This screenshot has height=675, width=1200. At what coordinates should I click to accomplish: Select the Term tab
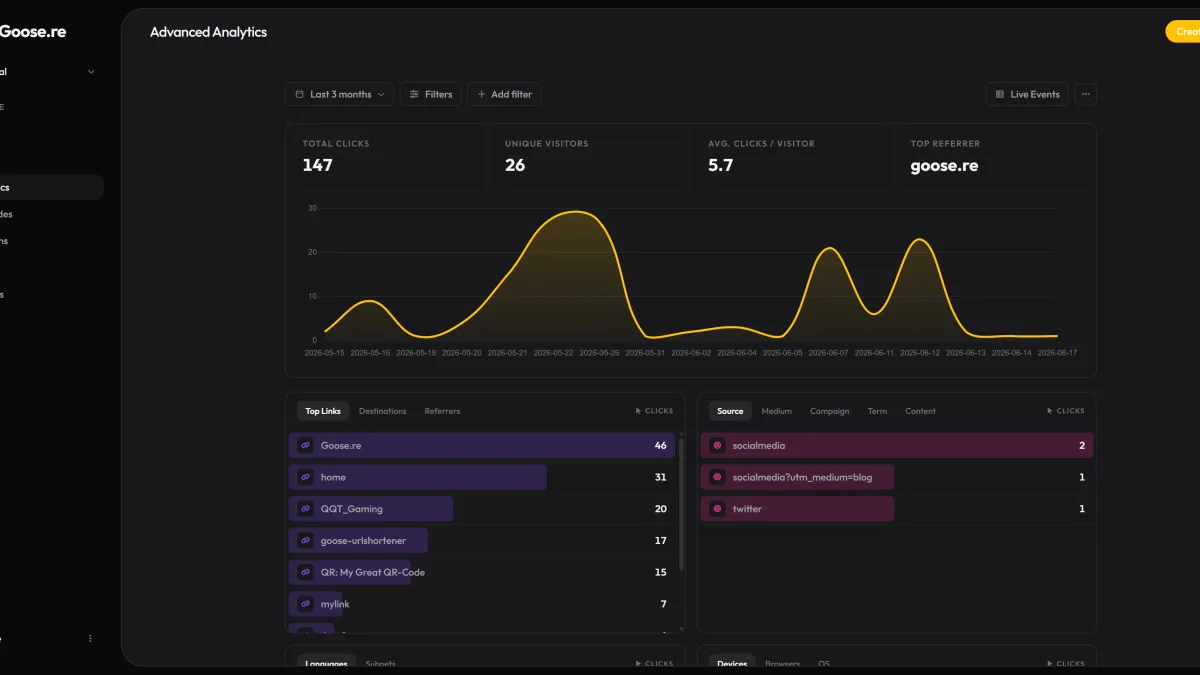click(x=877, y=411)
